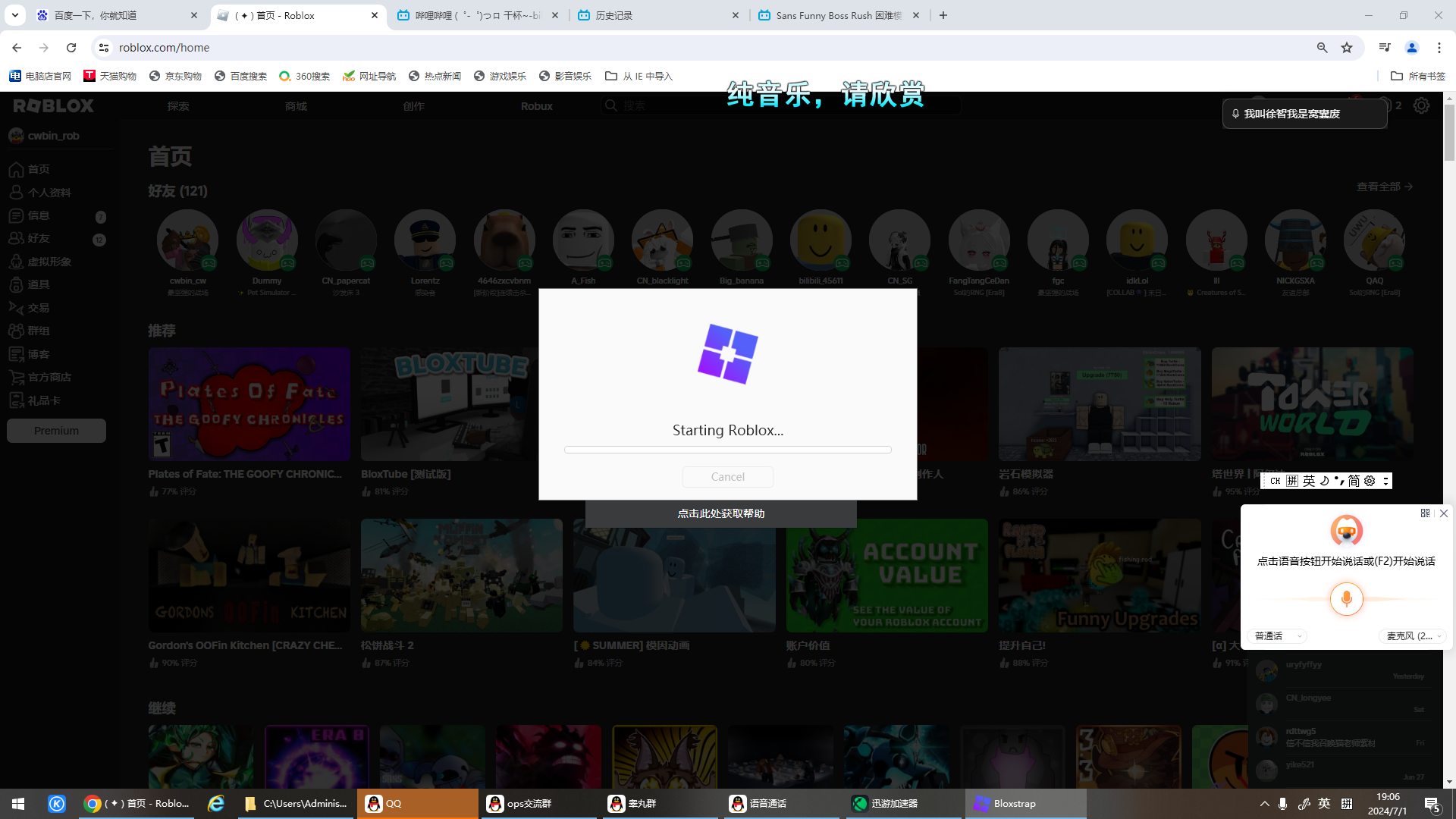Reload the Roblox page
The image size is (1456, 819).
[x=71, y=48]
